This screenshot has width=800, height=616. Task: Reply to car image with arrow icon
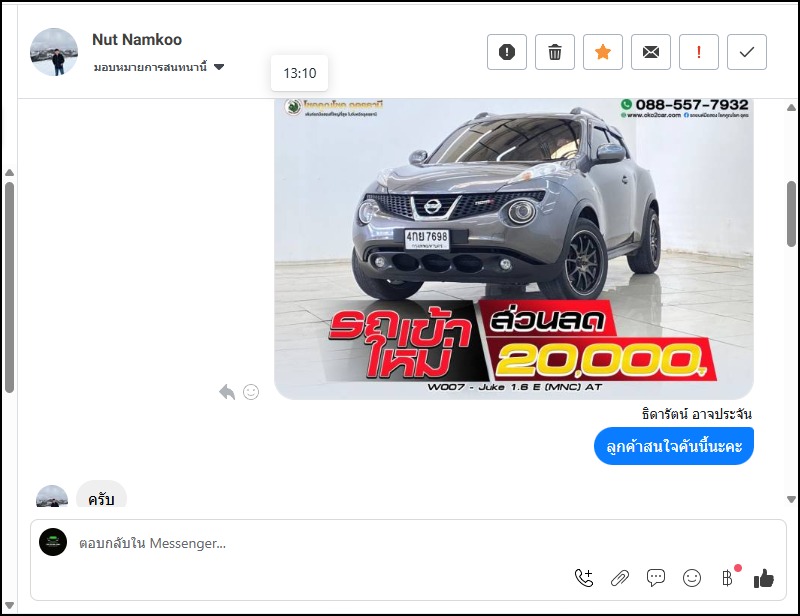227,392
